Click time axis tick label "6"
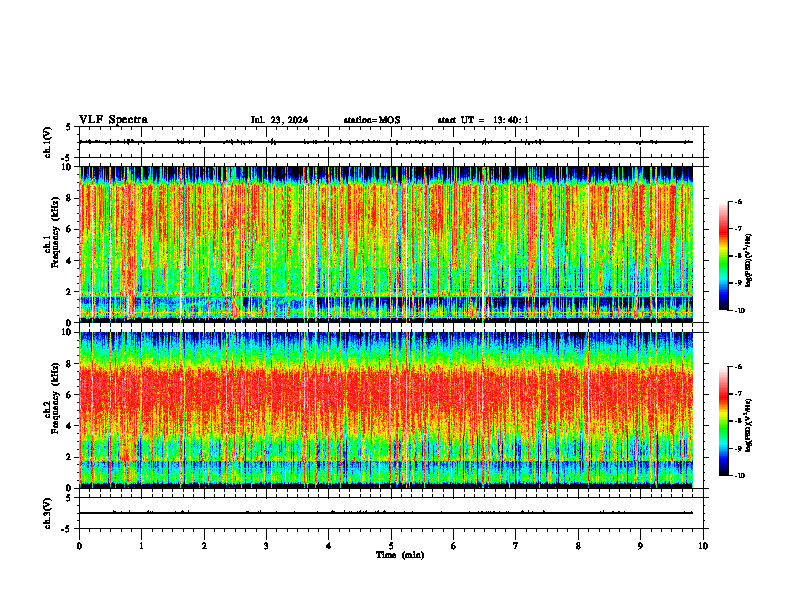This screenshot has height=612, width=792. [454, 546]
